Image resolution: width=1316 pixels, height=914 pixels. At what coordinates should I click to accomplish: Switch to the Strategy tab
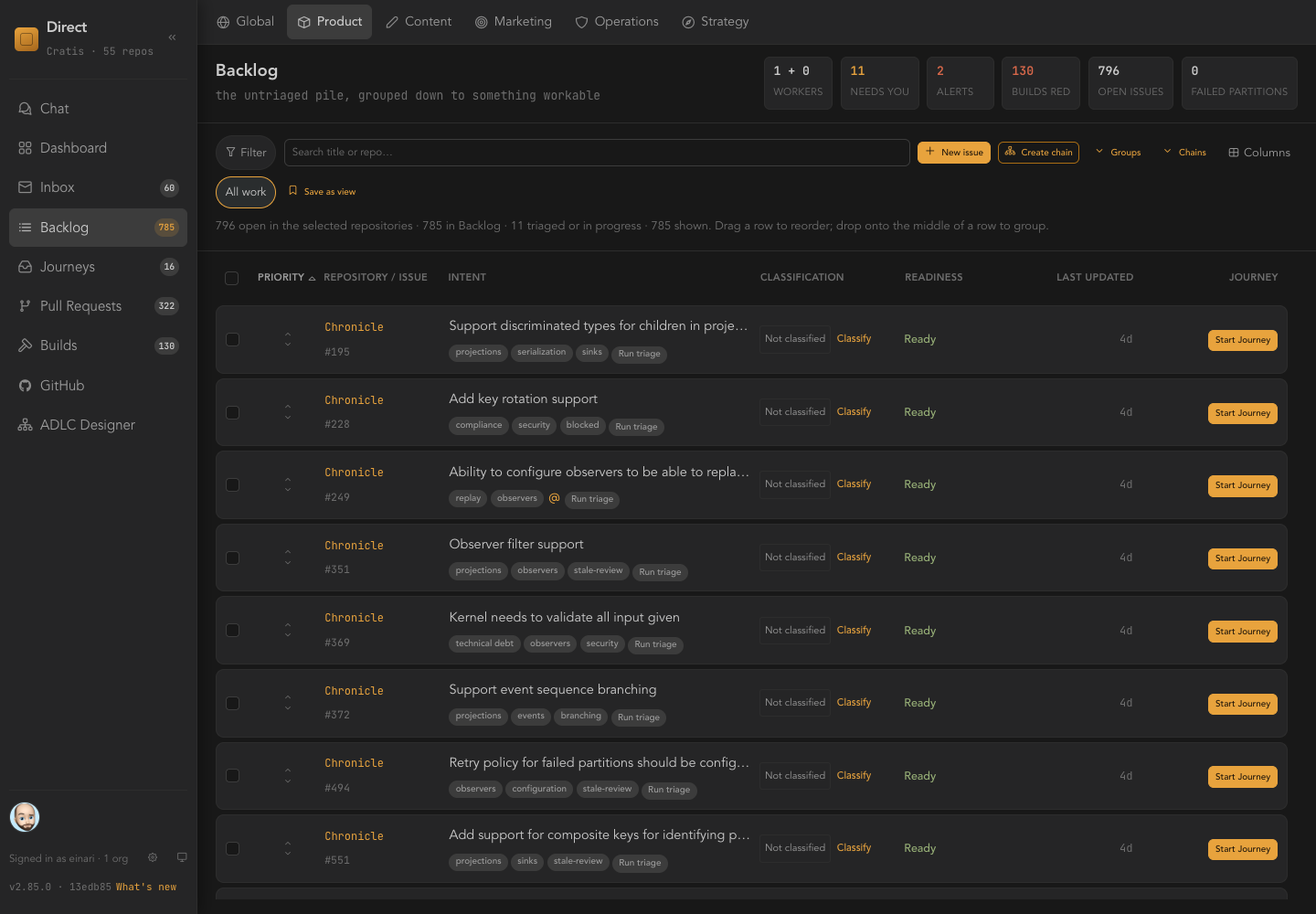pos(716,22)
